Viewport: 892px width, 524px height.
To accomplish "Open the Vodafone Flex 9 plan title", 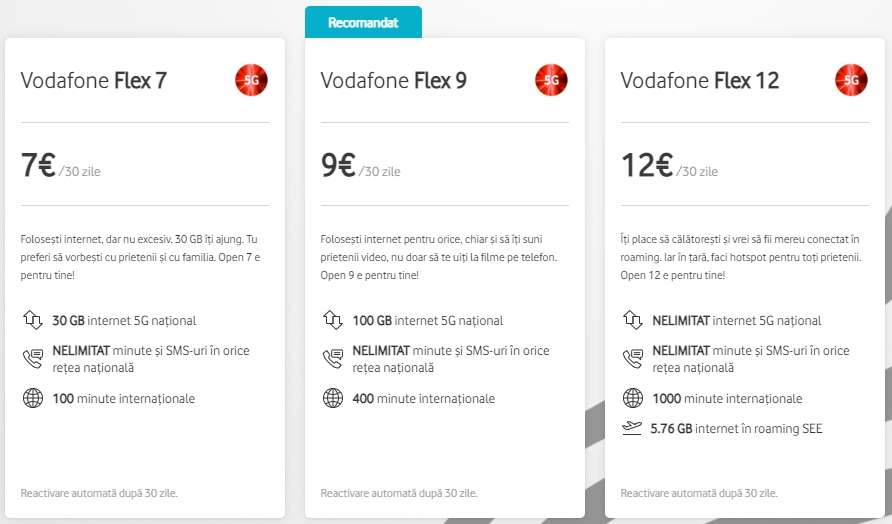I will (x=394, y=80).
